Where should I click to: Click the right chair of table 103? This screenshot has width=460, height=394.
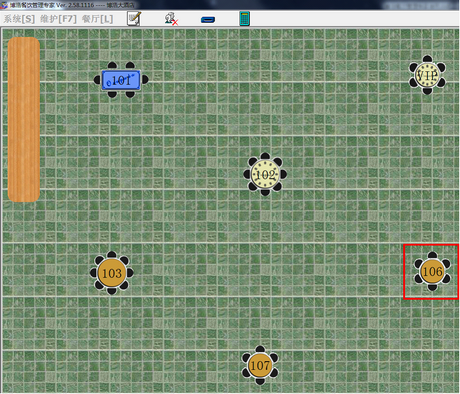[130, 273]
